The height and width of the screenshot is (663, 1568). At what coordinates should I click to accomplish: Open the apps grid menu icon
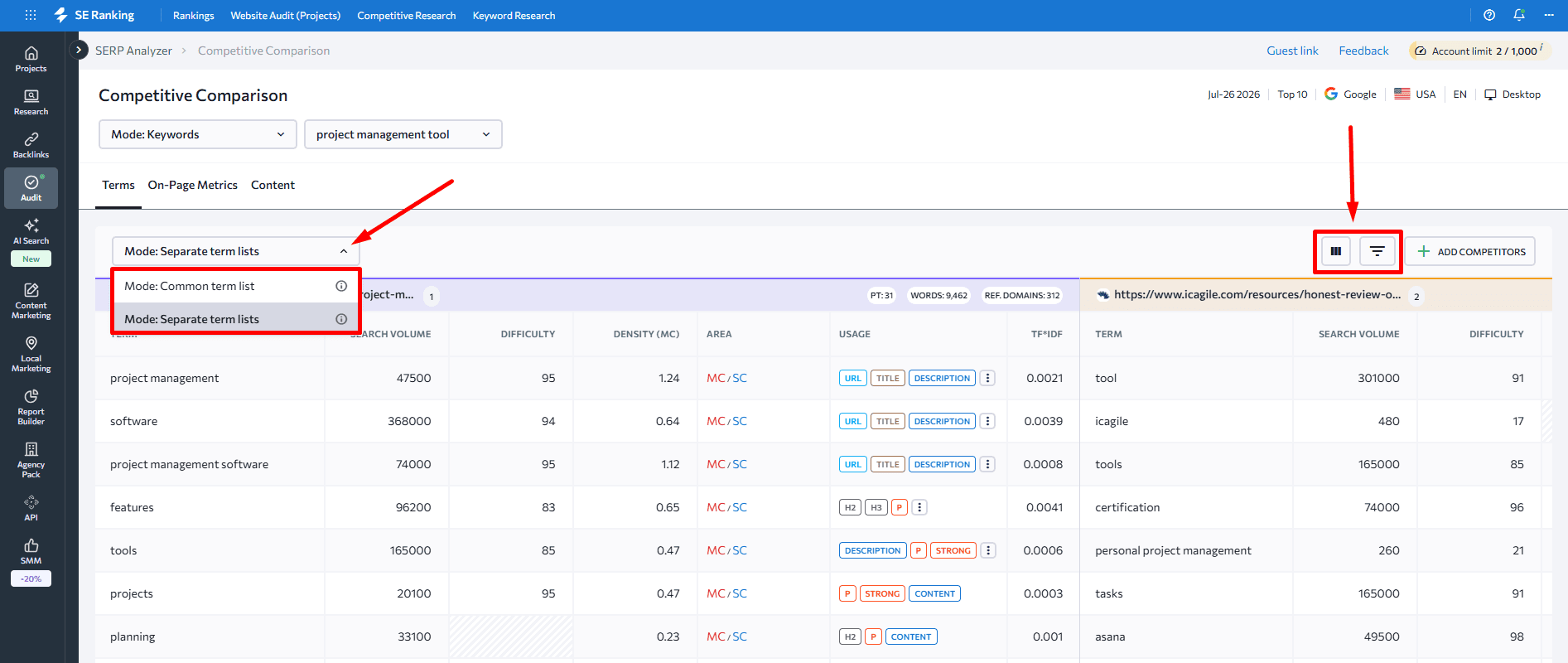tap(31, 15)
